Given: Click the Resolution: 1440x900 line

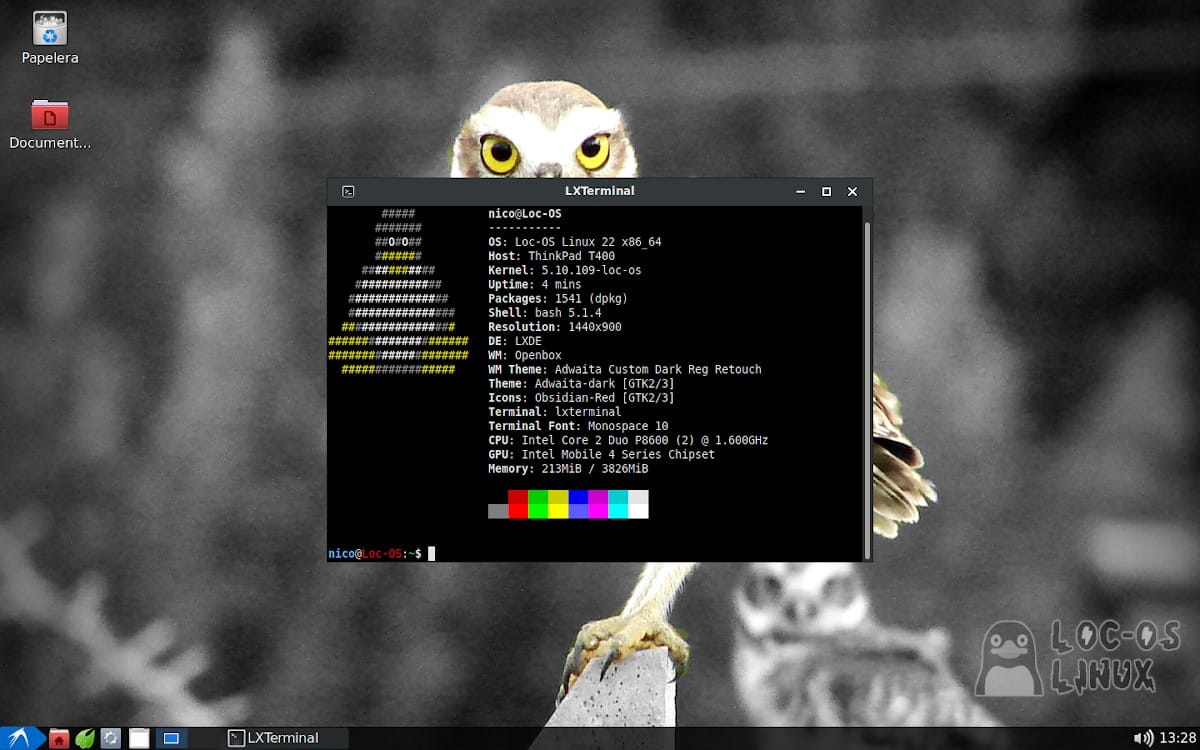Looking at the screenshot, I should pos(555,327).
